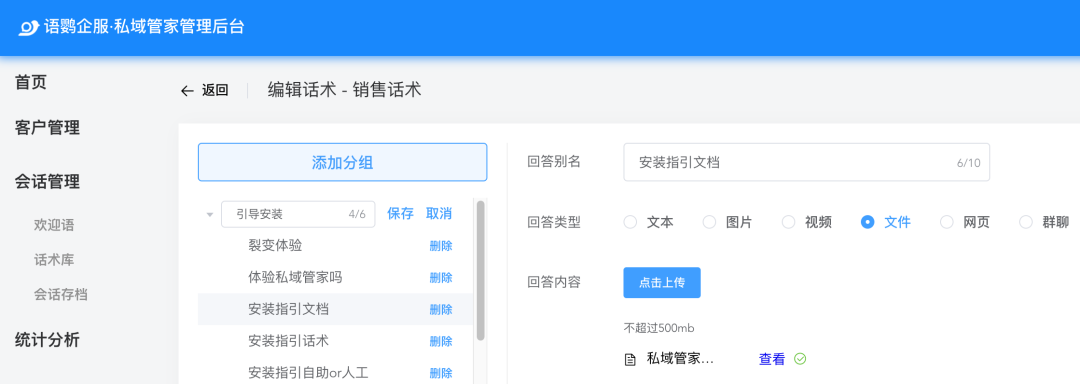The image size is (1080, 384).
Task: Click the 语鹦企服 logo icon
Action: tap(29, 28)
